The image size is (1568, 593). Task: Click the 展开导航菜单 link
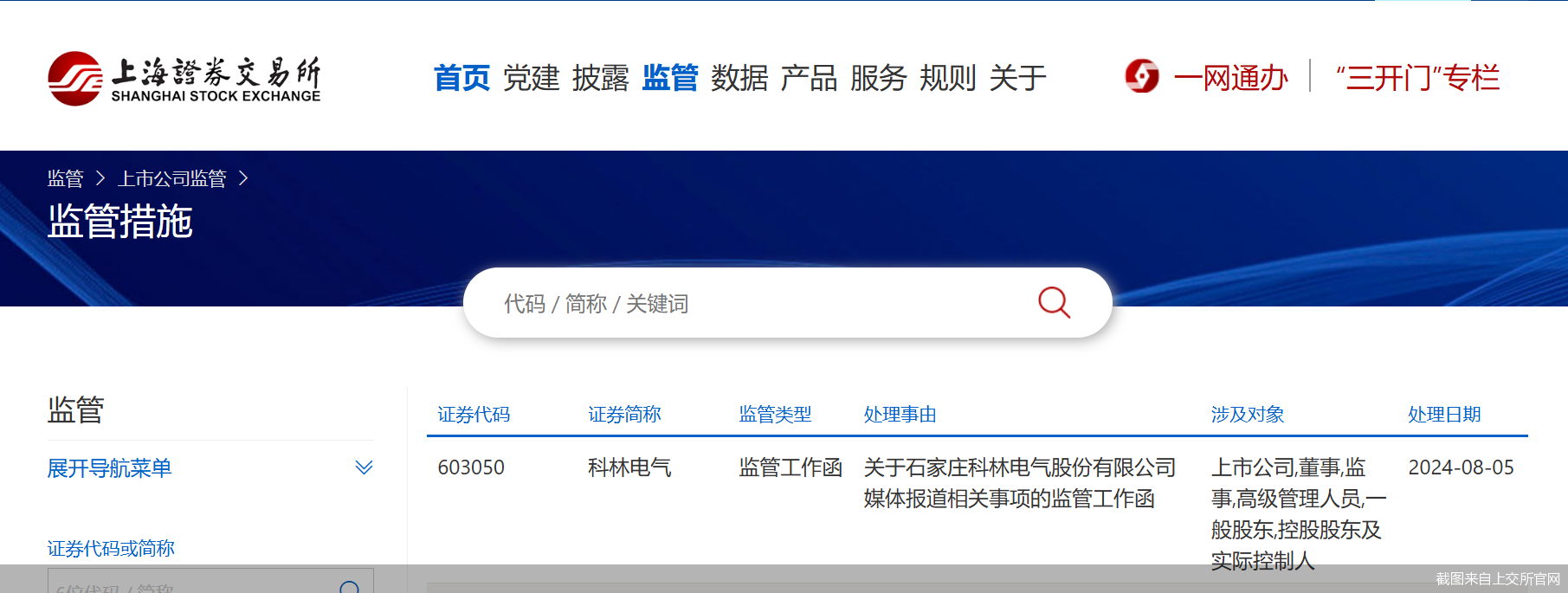pos(109,468)
